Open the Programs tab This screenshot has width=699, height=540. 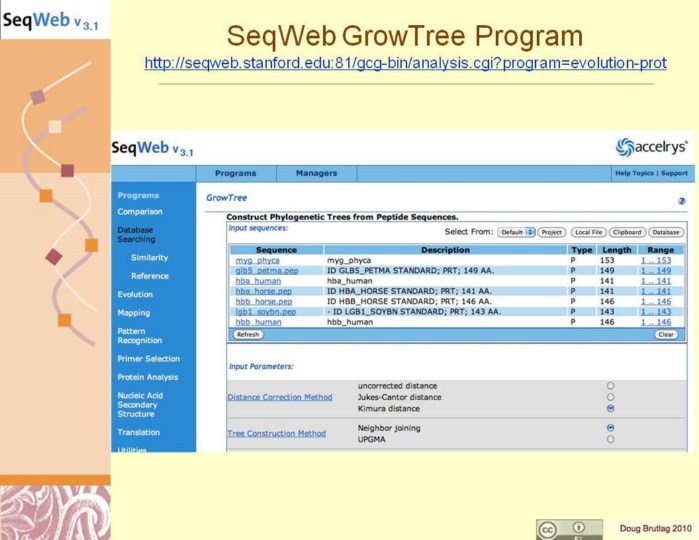click(x=235, y=173)
